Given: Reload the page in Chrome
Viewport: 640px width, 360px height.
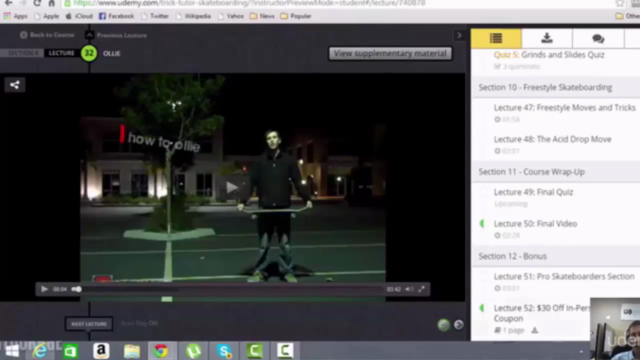Looking at the screenshot, I should pos(37,3).
